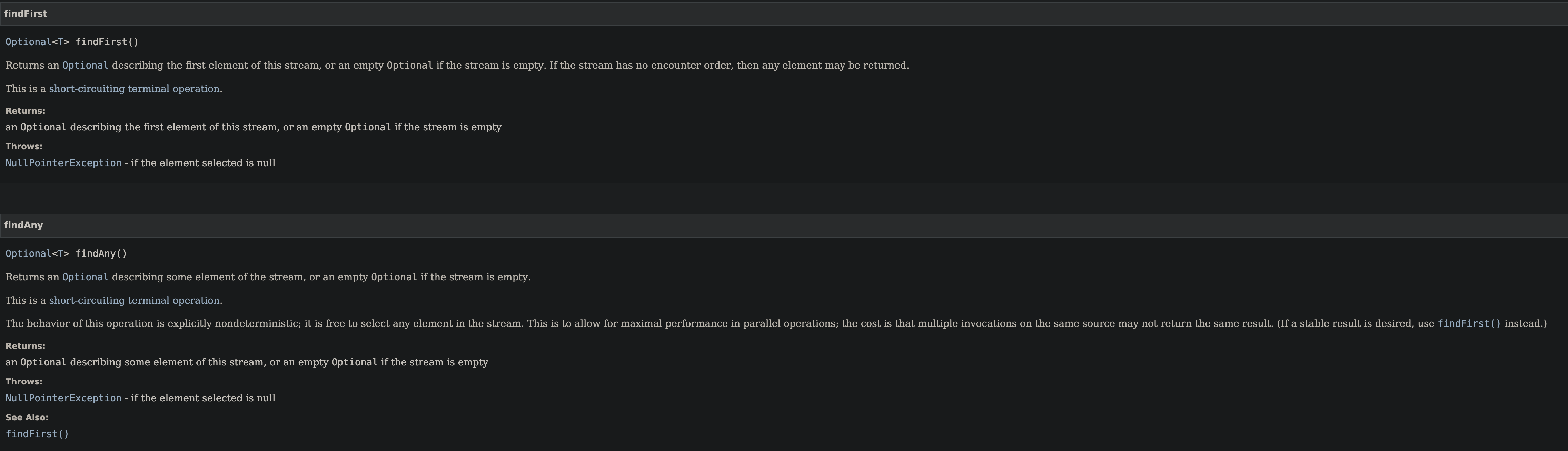Viewport: 1568px width, 451px height.
Task: Click the findAny() method name in signature
Action: click(x=101, y=254)
